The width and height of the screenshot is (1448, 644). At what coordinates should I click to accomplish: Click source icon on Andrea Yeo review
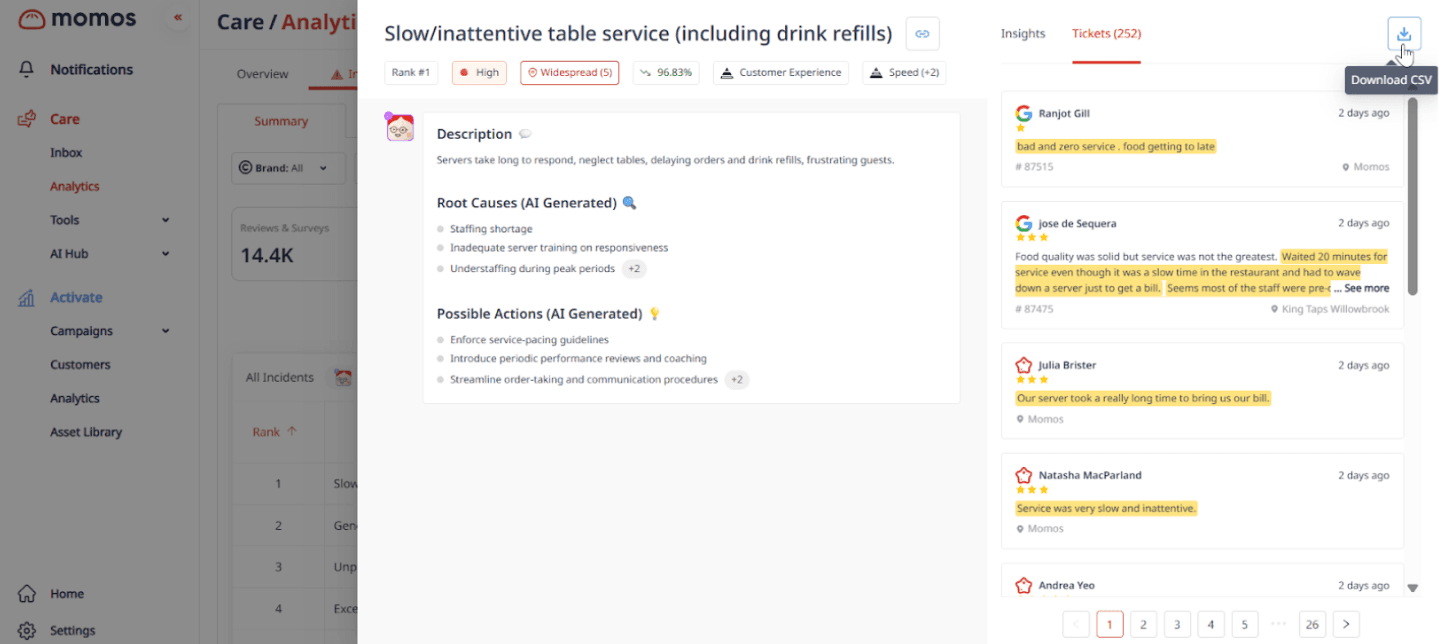pyautogui.click(x=1024, y=586)
